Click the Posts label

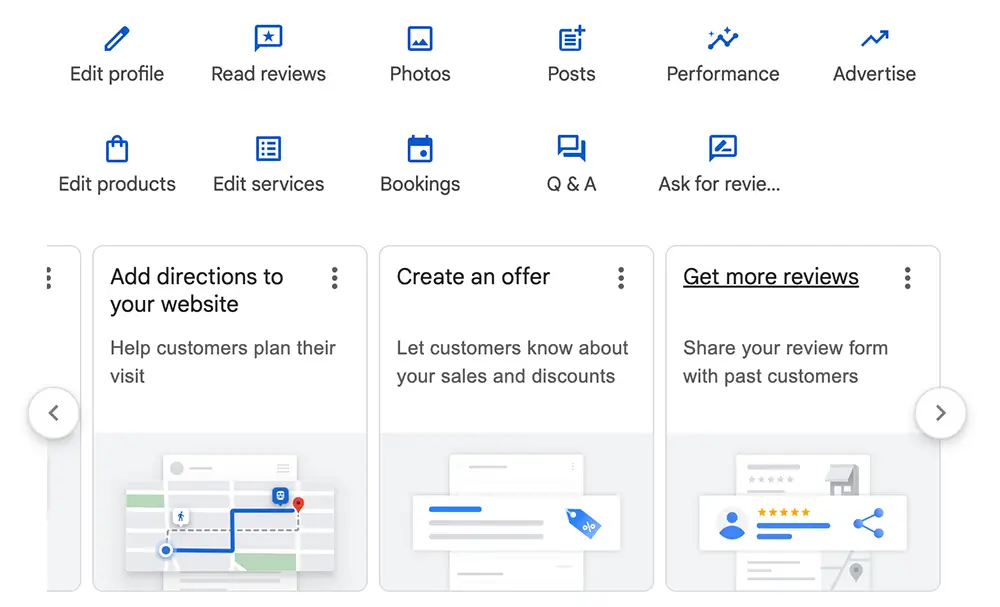[x=571, y=74]
